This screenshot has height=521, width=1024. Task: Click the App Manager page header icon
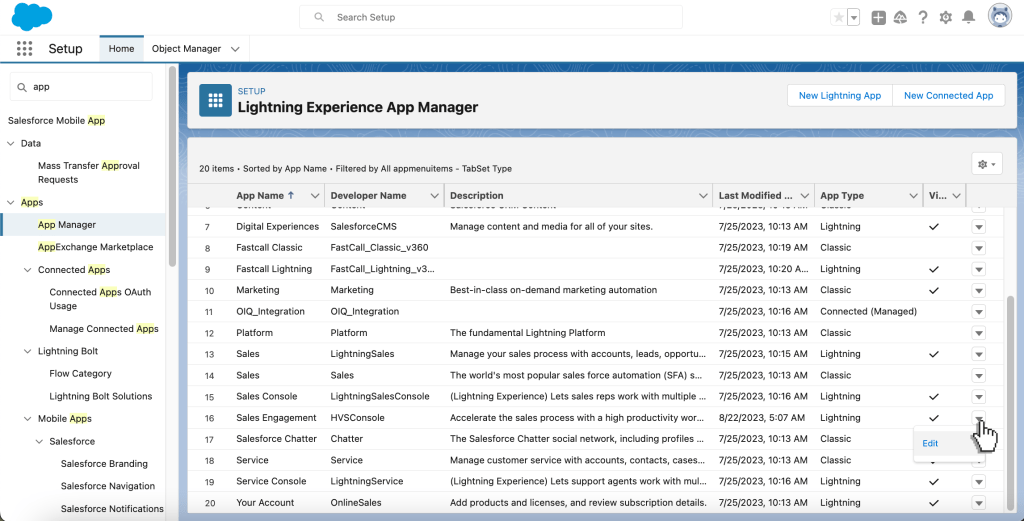(x=216, y=100)
